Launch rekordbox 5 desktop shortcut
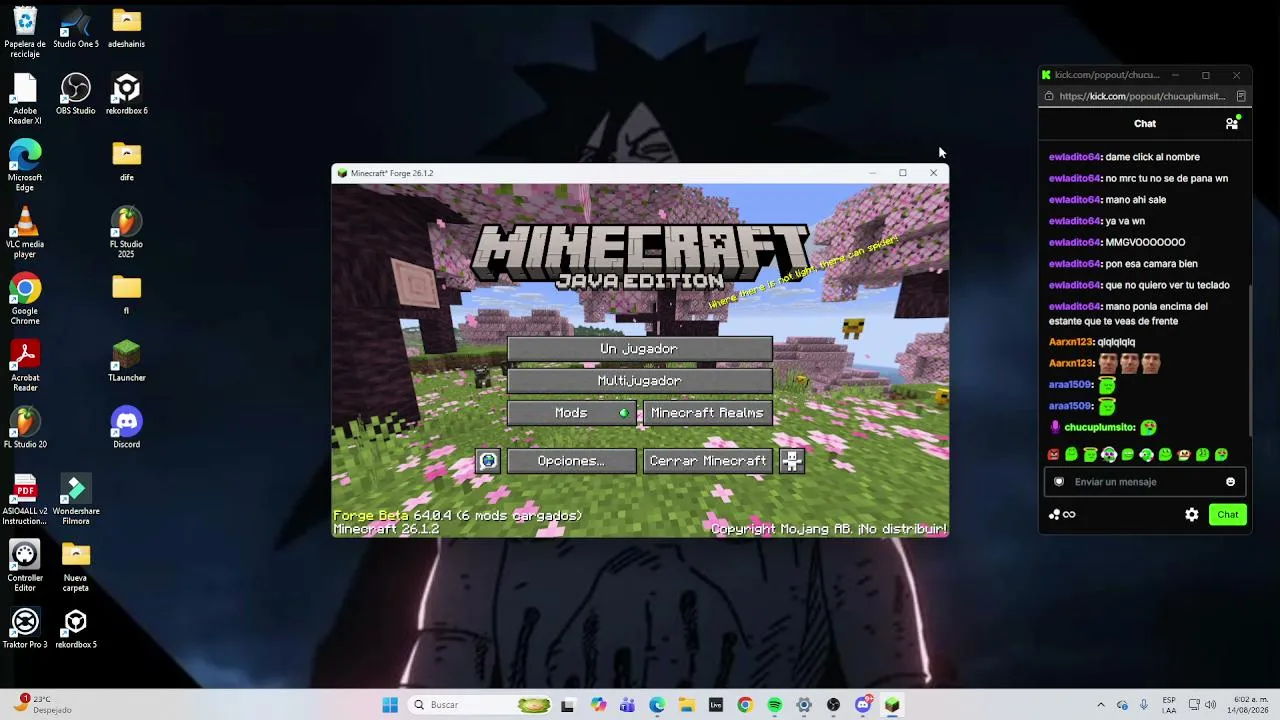The height and width of the screenshot is (720, 1280). point(76,629)
